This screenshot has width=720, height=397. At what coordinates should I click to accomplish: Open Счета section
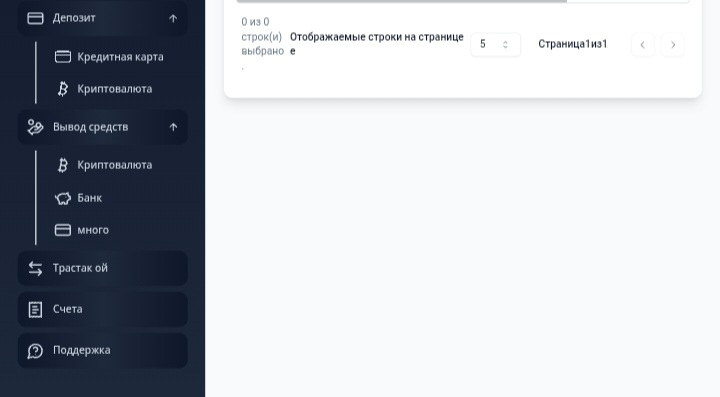(x=102, y=310)
